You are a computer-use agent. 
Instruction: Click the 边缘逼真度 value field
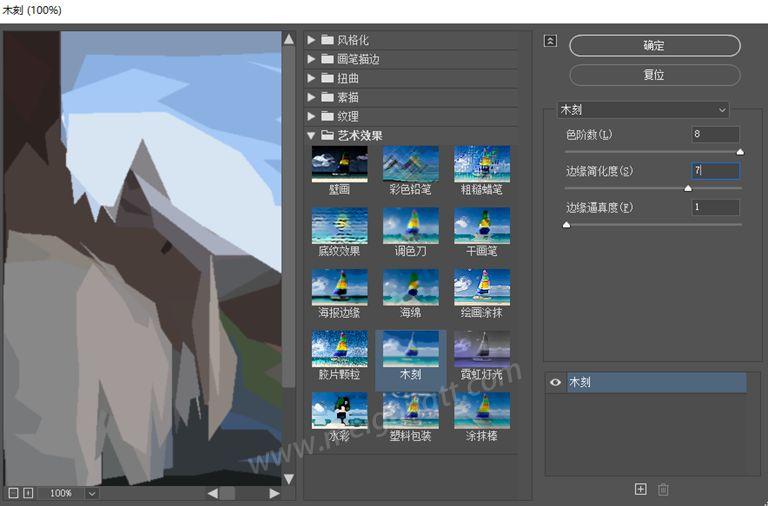(x=715, y=207)
